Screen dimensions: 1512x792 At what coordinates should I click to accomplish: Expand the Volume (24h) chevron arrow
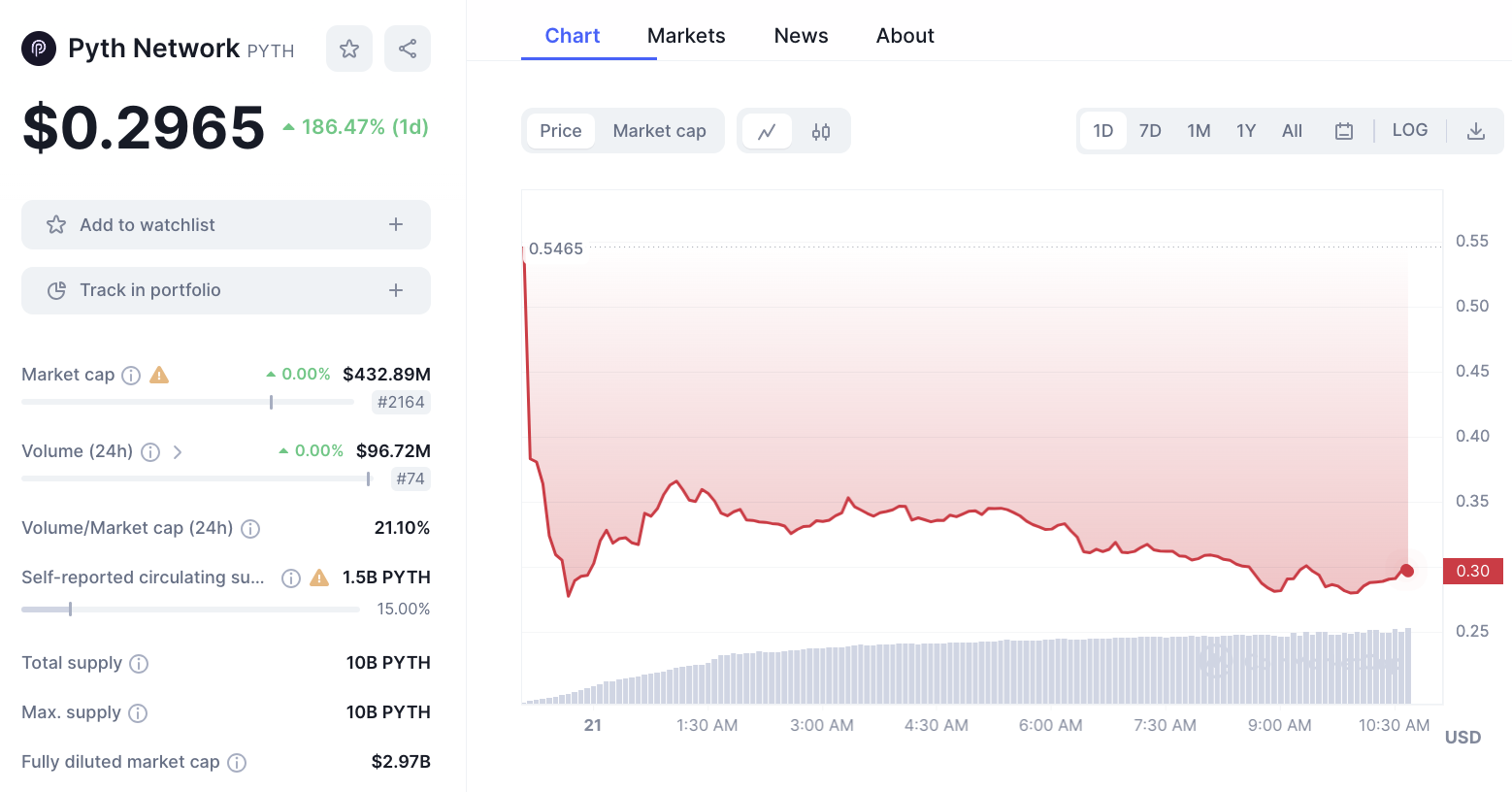tap(178, 452)
